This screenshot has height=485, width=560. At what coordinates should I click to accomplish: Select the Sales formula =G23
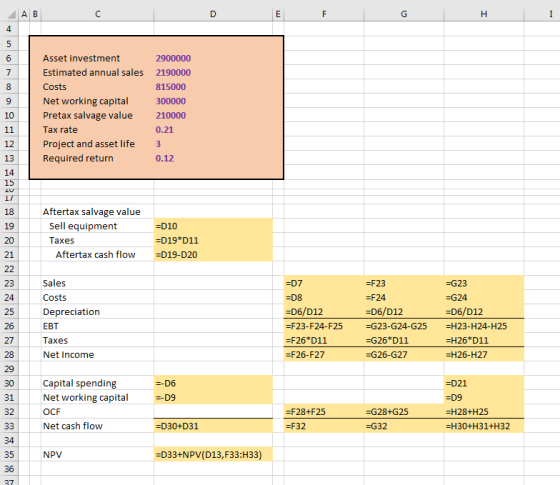tap(484, 283)
